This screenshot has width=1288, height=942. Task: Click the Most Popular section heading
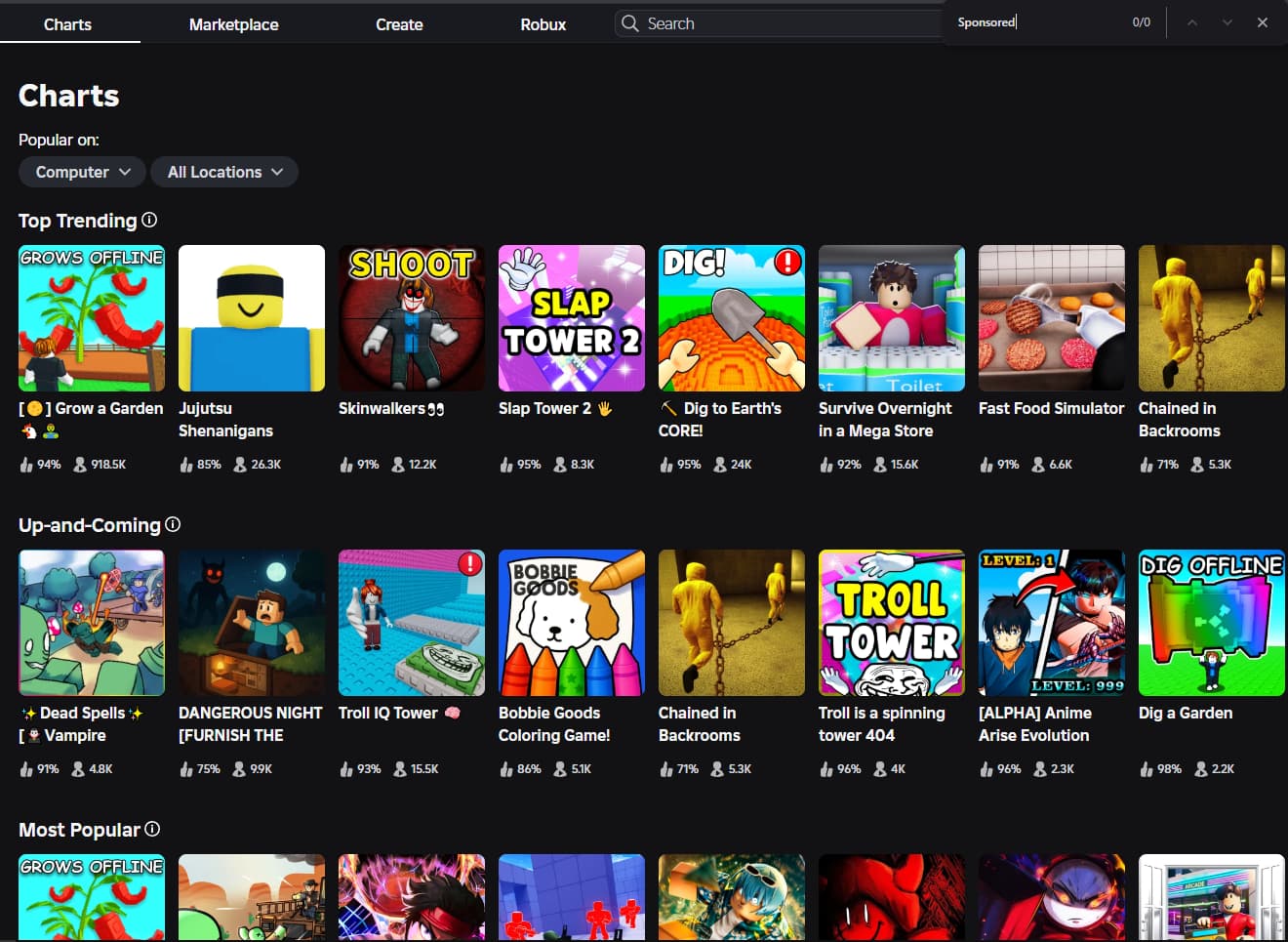click(x=80, y=830)
